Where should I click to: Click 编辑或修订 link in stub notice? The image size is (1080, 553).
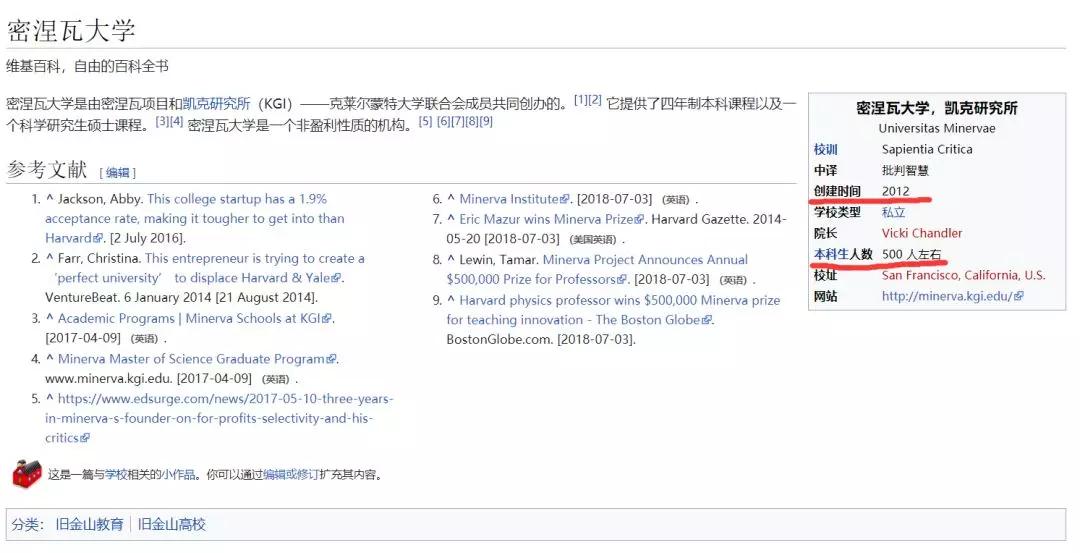291,474
